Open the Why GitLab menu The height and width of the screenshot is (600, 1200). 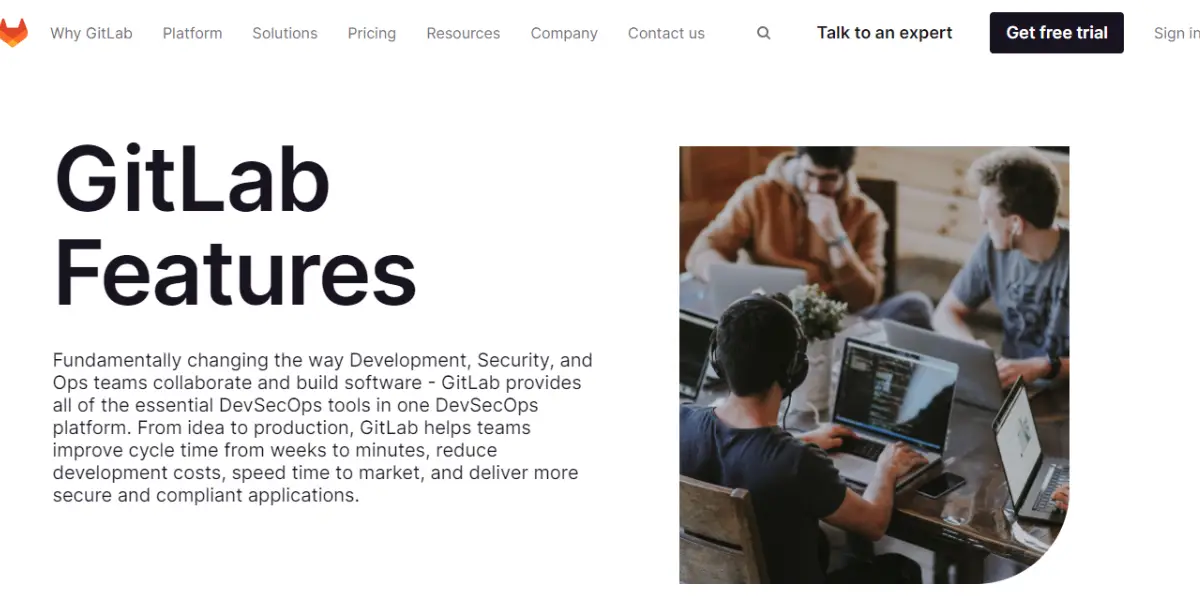[x=91, y=33]
